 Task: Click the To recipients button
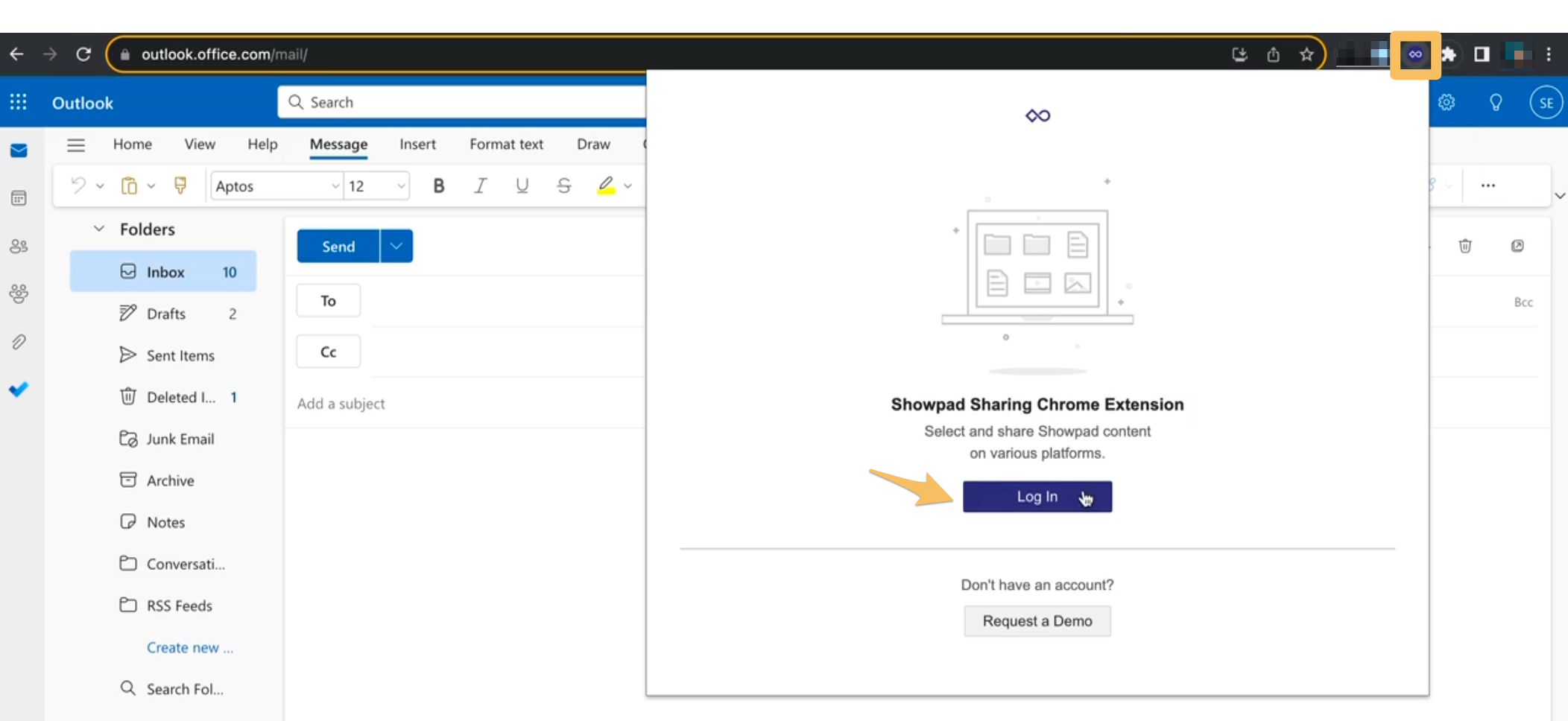[x=328, y=300]
